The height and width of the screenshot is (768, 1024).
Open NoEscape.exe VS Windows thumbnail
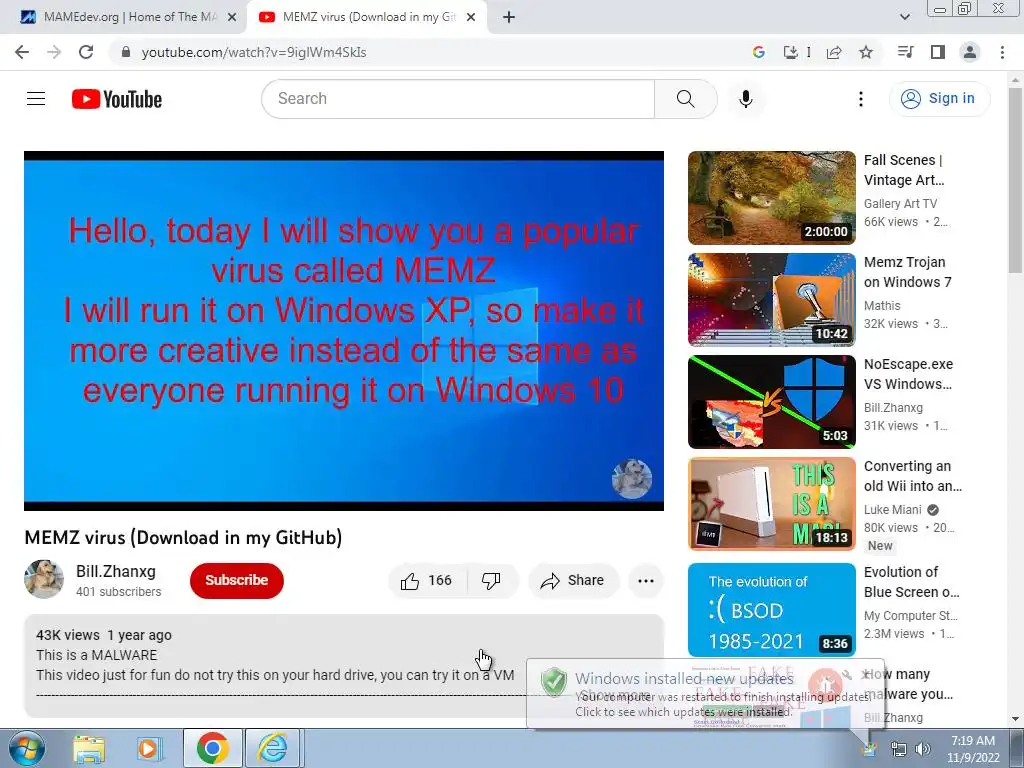tap(771, 402)
